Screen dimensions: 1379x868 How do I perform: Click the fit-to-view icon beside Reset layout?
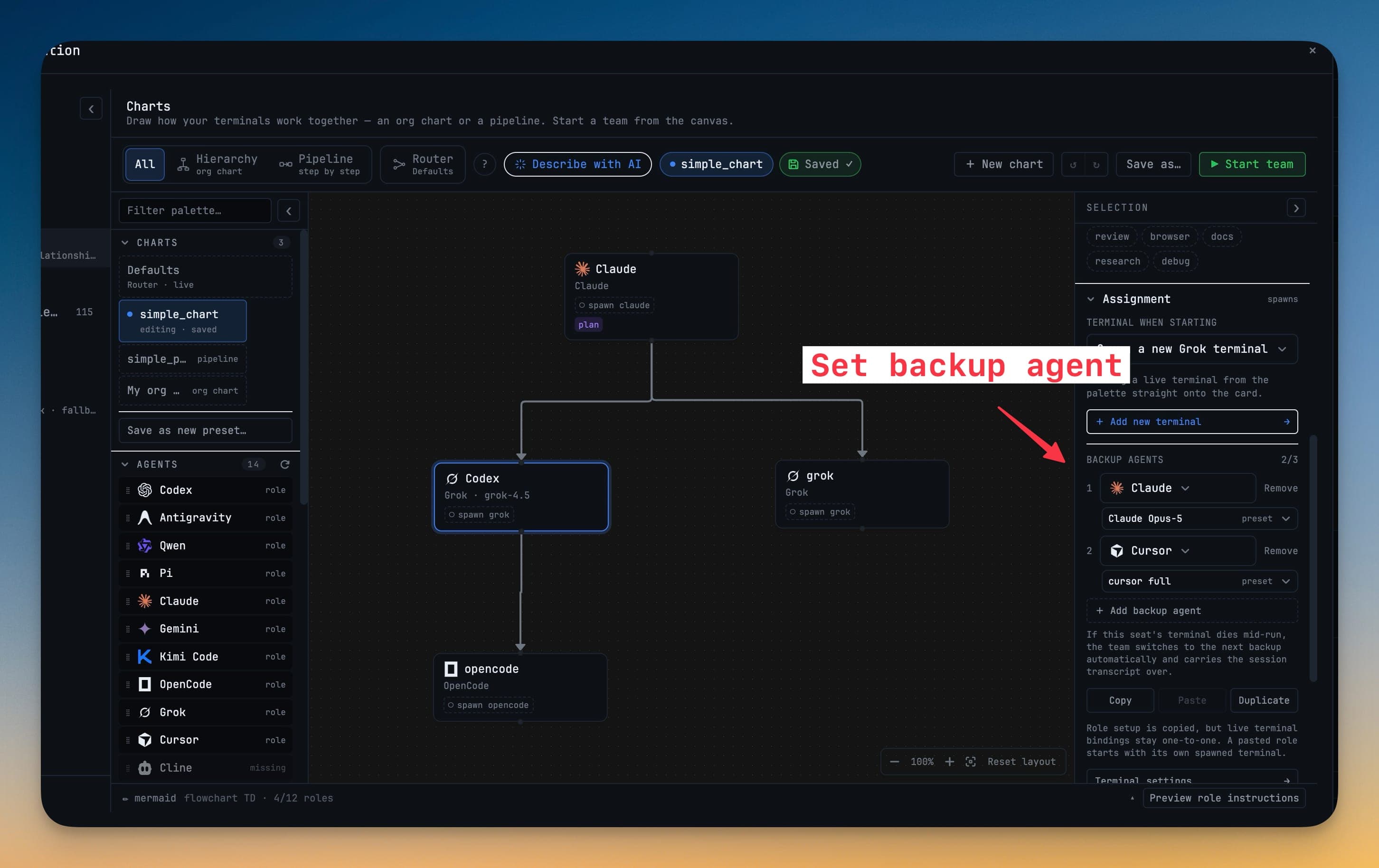coord(971,762)
